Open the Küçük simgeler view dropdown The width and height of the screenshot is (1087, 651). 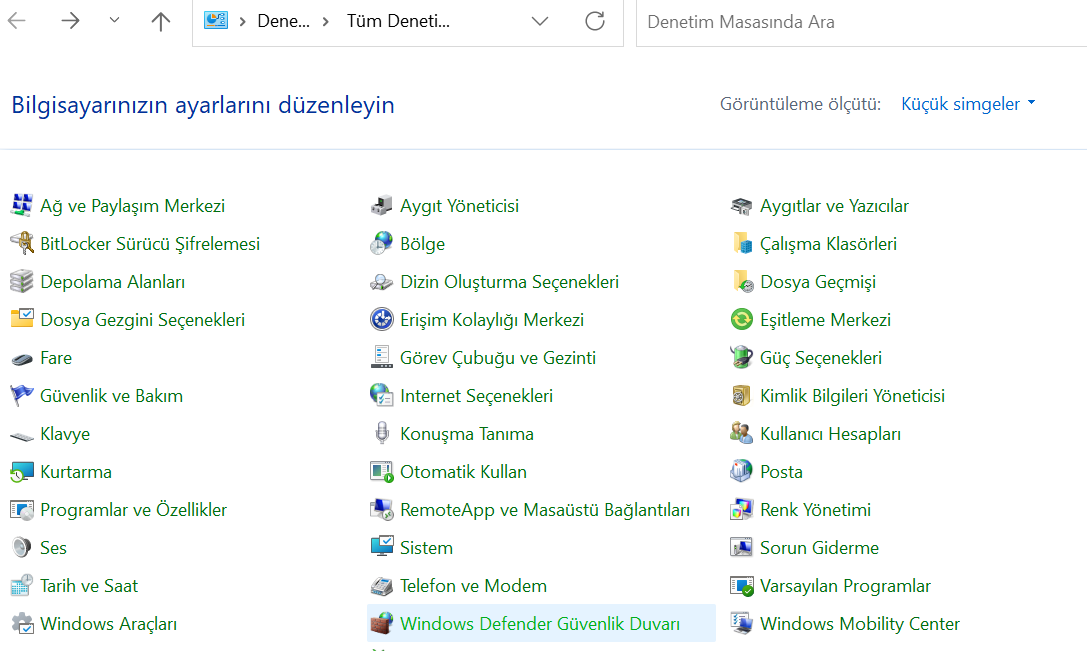(x=968, y=104)
